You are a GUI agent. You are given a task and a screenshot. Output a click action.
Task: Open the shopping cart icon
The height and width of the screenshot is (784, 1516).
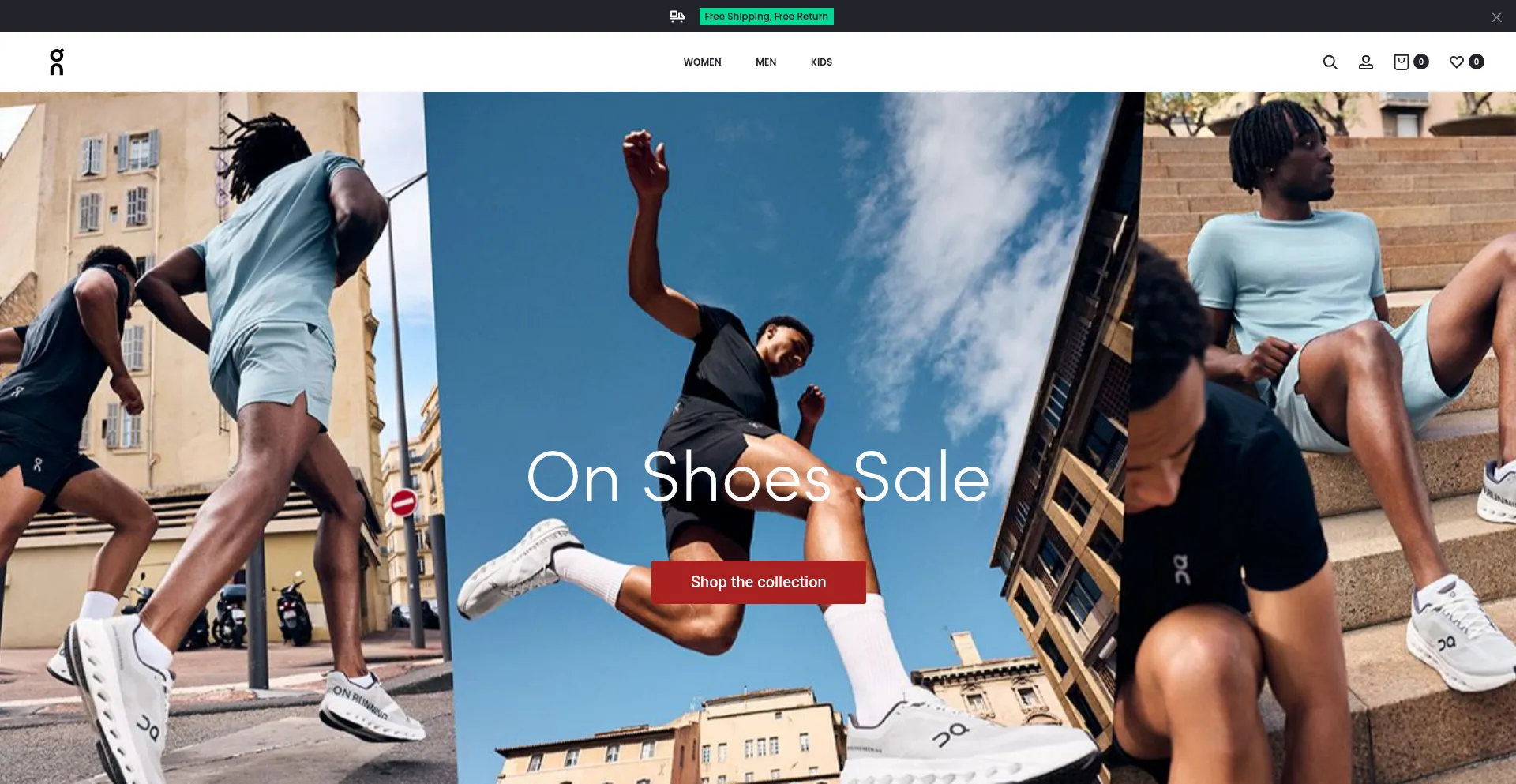coord(1402,62)
